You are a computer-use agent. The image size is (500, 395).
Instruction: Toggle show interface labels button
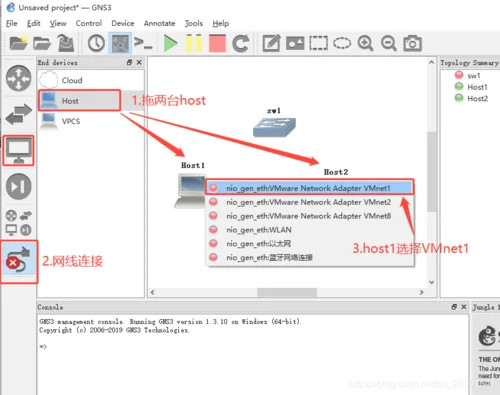tap(120, 43)
